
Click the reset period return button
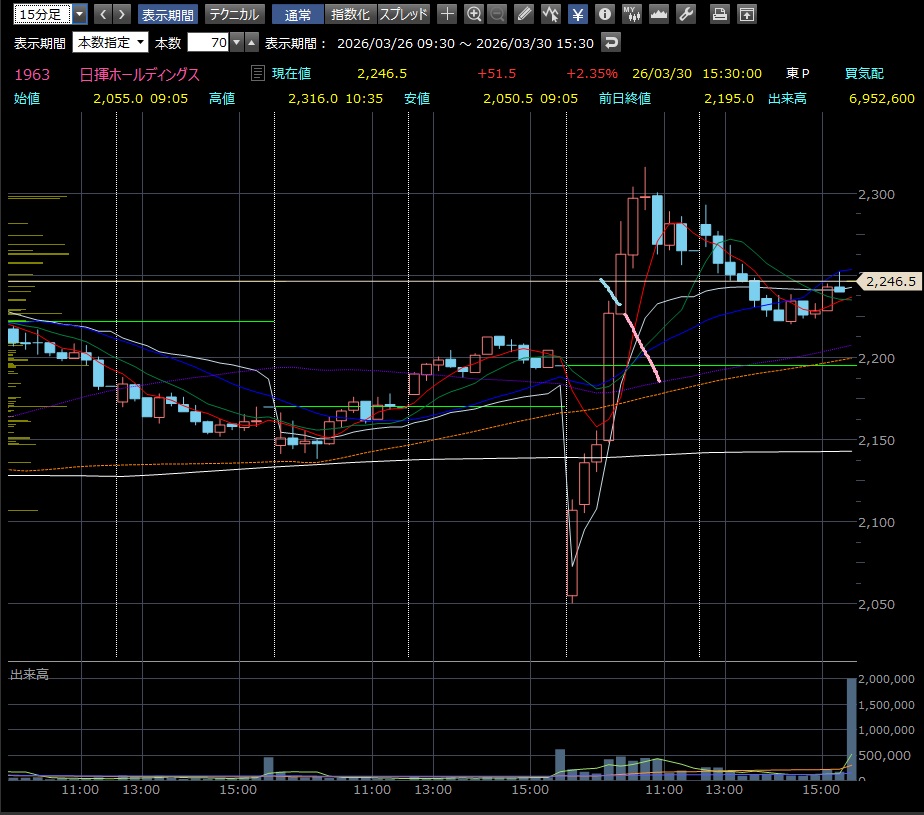click(611, 42)
